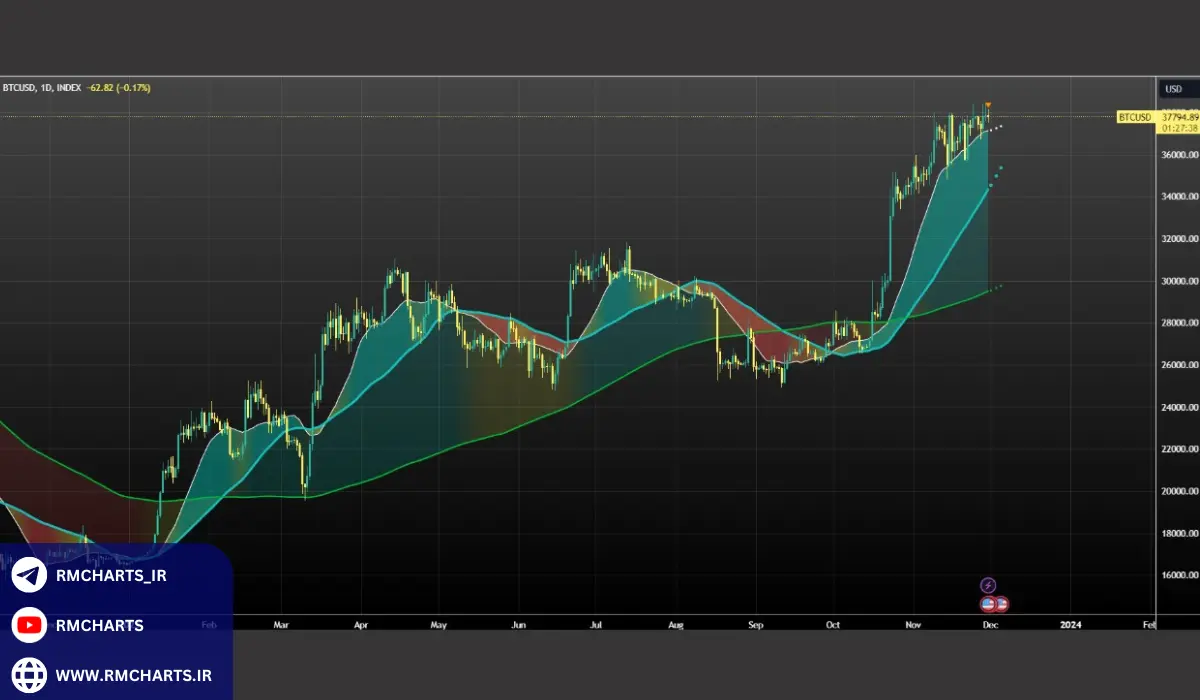Click the RMCHARTS_IR Telegram handle text
Image resolution: width=1200 pixels, height=700 pixels.
point(110,576)
